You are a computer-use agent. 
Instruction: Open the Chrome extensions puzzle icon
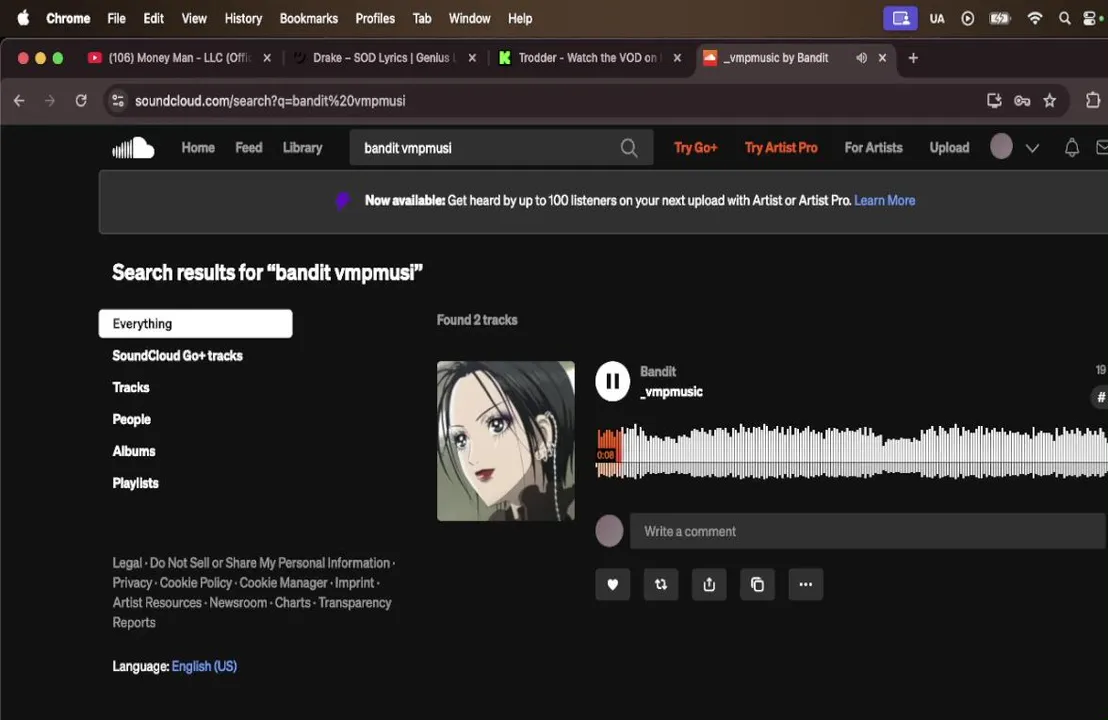(1092, 101)
